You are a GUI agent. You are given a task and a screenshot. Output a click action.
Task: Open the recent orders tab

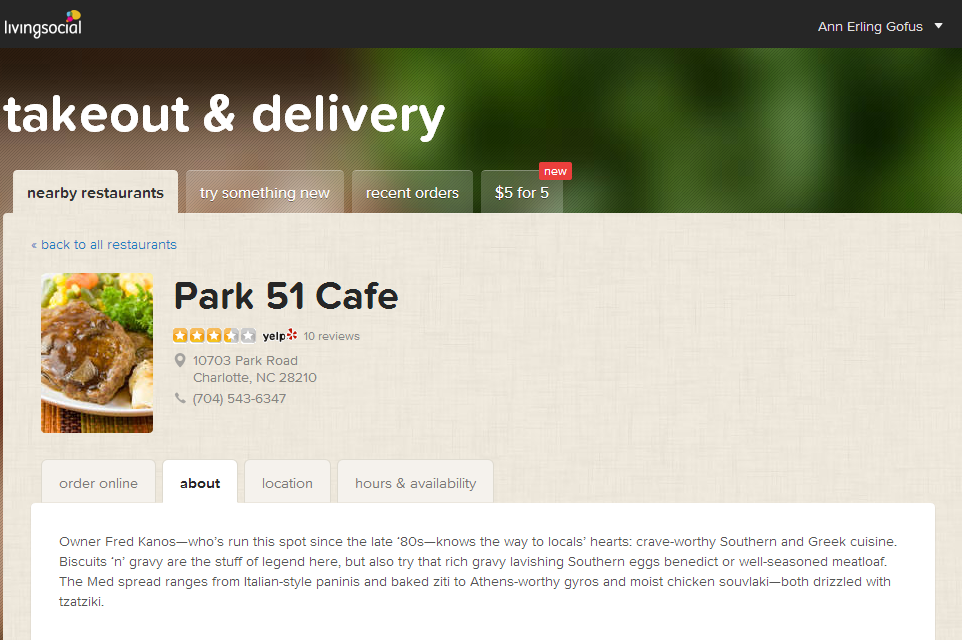click(412, 192)
